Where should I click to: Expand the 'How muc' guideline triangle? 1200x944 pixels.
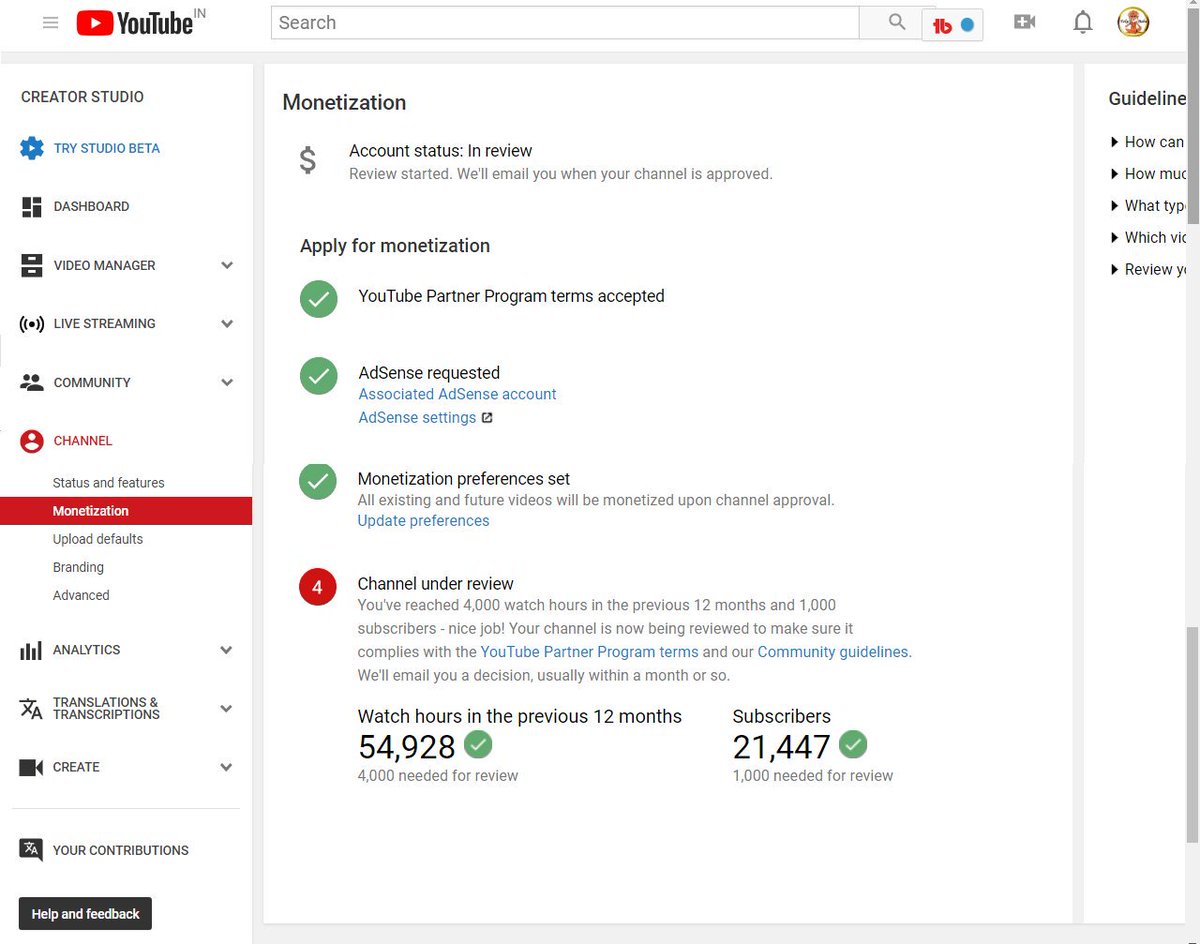click(x=1115, y=174)
